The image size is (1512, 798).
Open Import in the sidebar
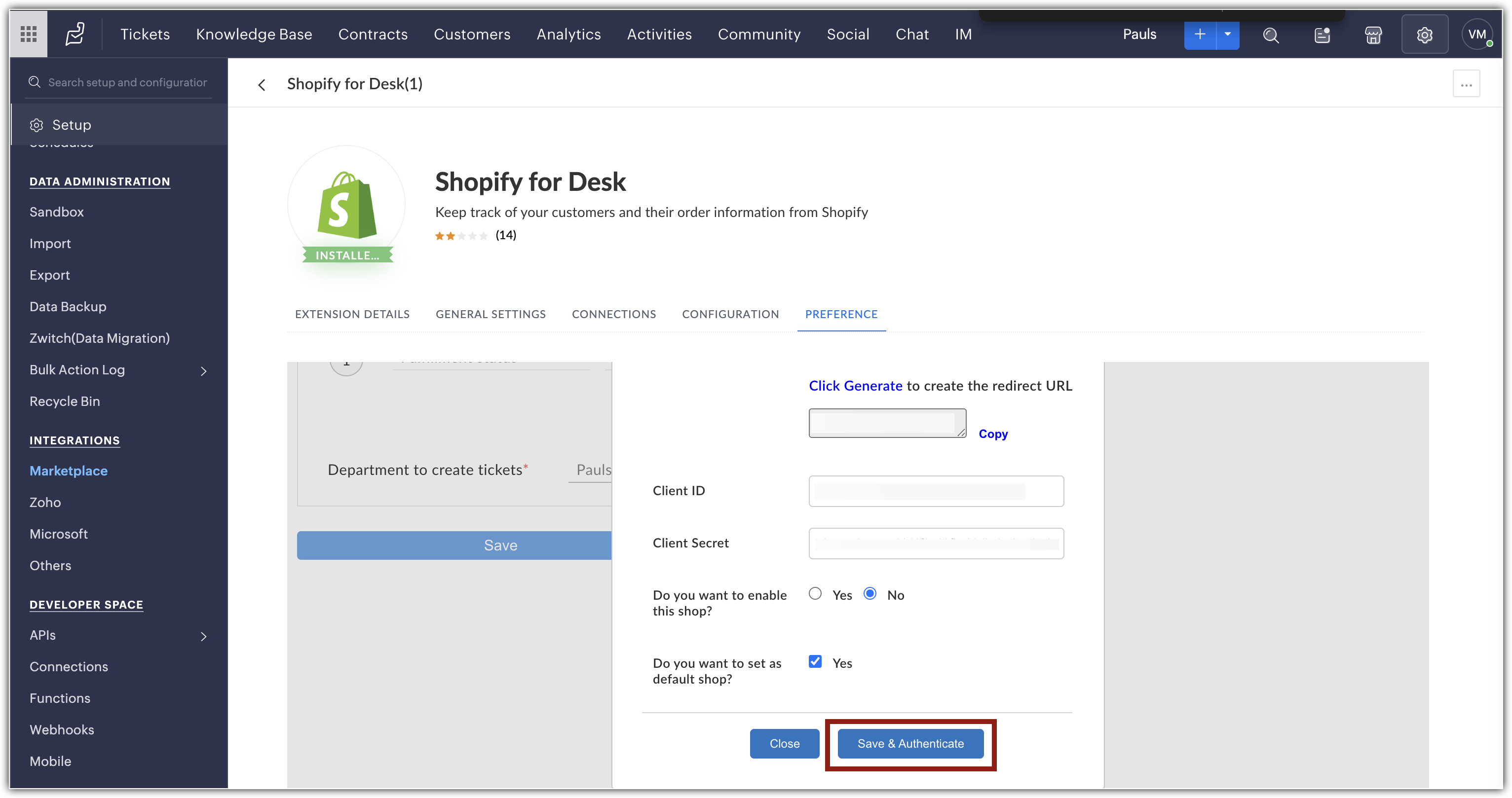click(50, 244)
